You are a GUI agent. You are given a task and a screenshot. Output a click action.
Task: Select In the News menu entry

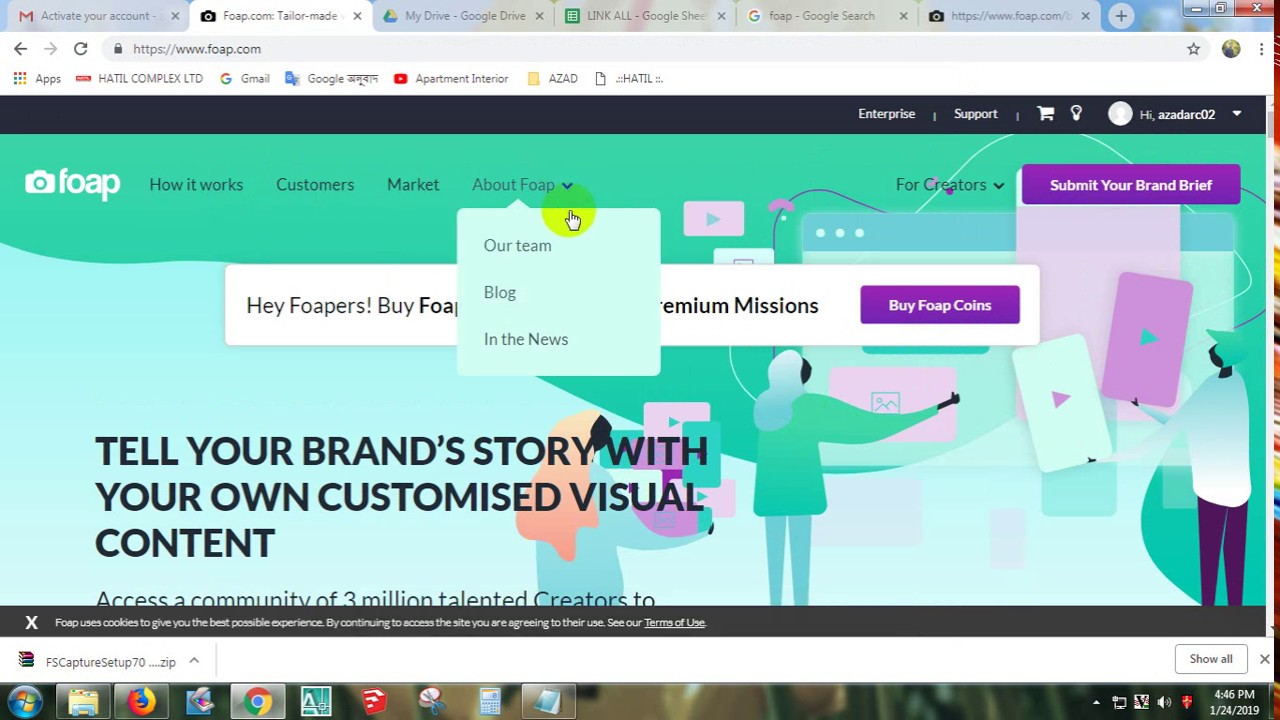(x=525, y=339)
